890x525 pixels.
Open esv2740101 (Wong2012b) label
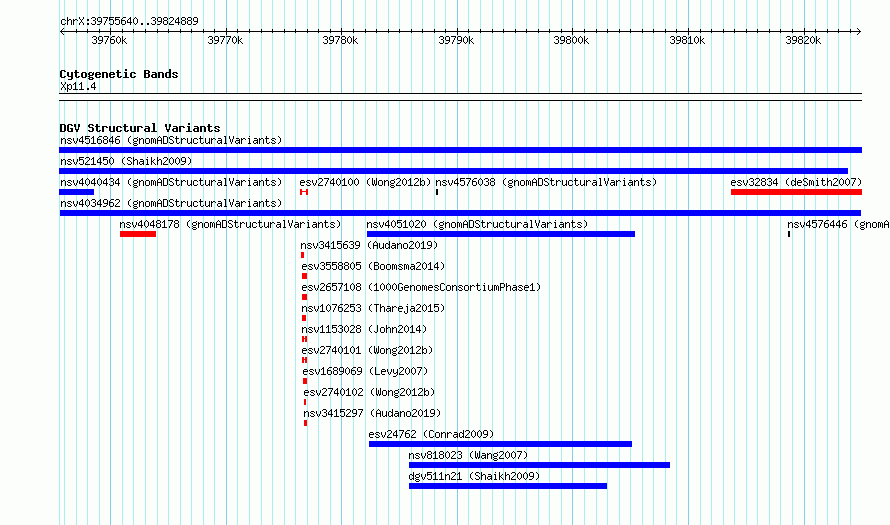click(x=367, y=350)
